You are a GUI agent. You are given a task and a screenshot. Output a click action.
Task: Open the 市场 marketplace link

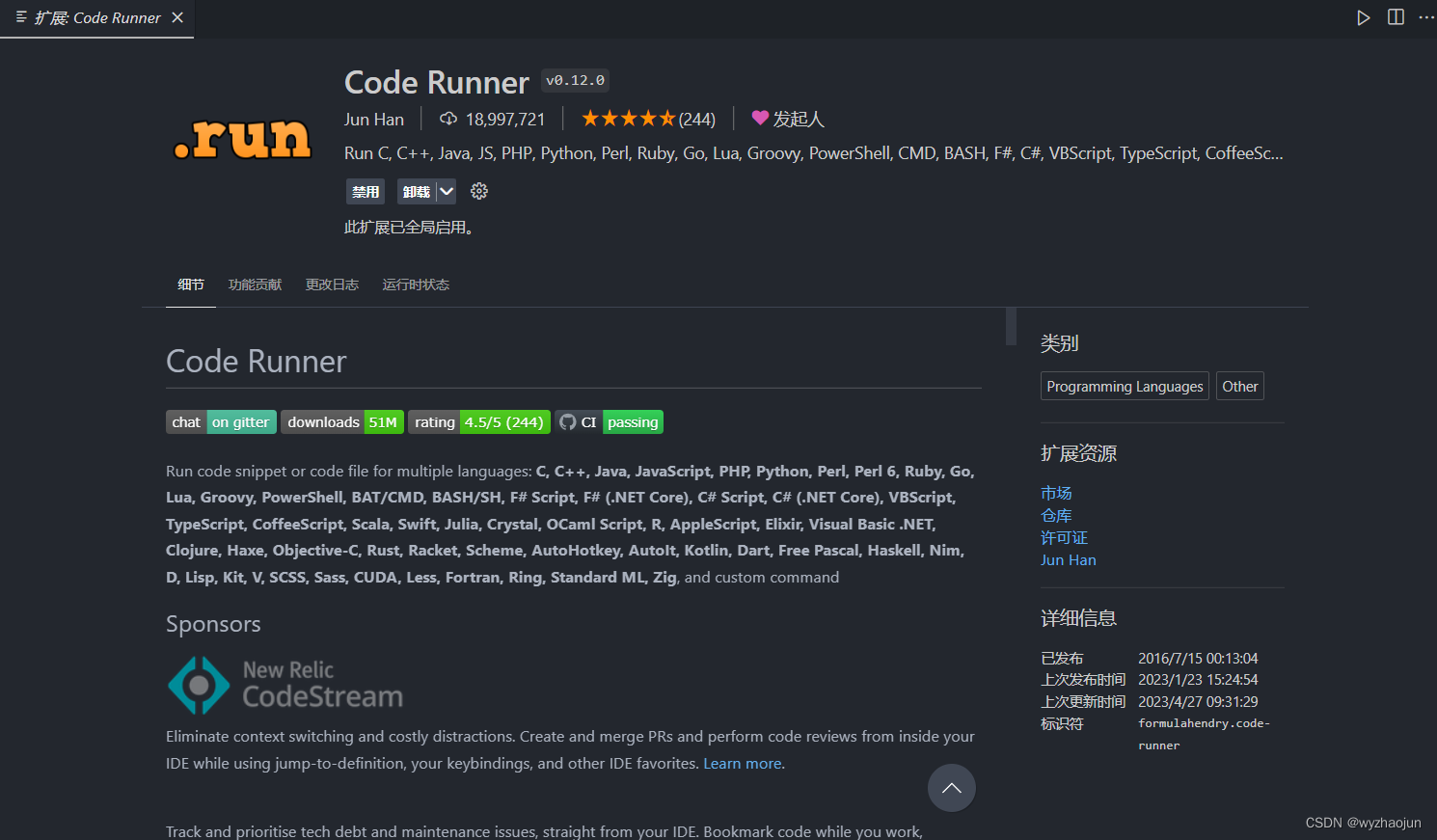[x=1056, y=493]
